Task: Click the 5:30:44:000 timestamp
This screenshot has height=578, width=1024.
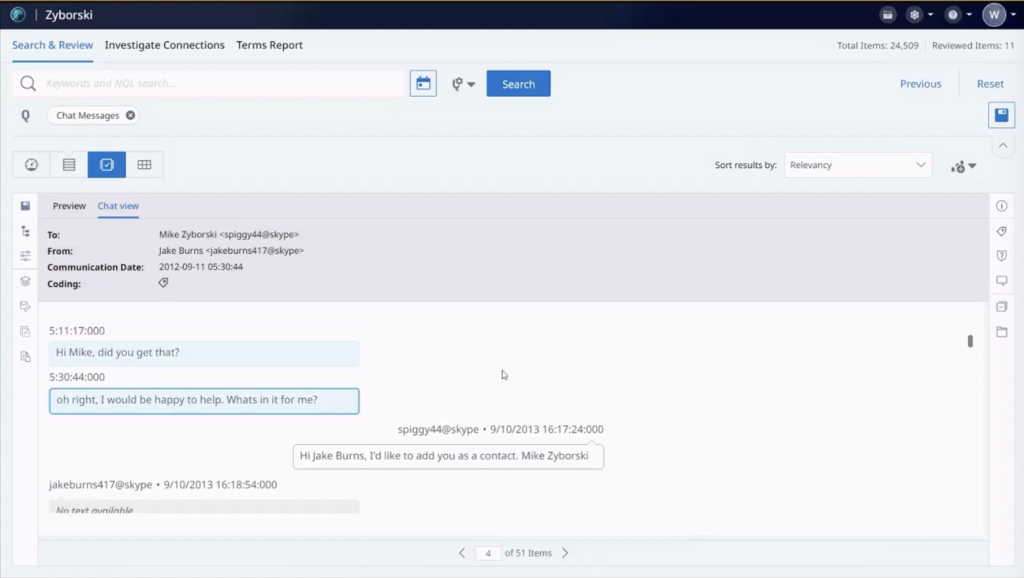Action: point(76,377)
